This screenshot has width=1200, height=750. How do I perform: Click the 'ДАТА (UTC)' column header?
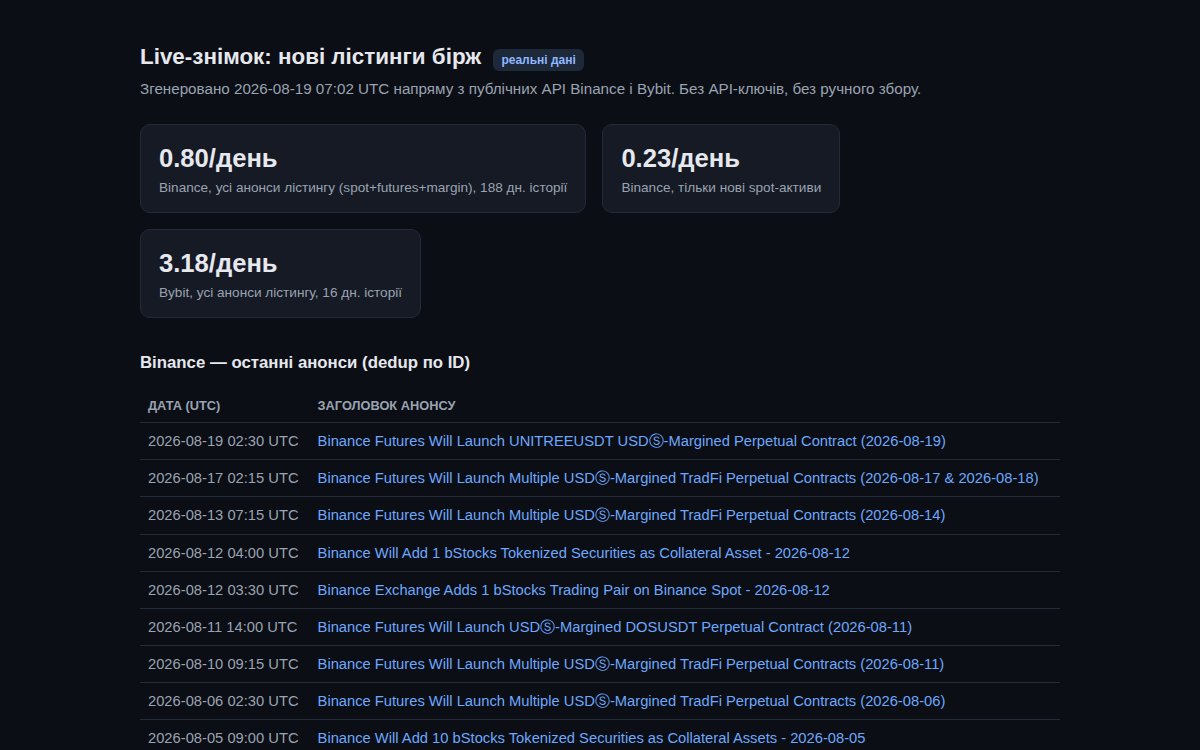pos(184,406)
